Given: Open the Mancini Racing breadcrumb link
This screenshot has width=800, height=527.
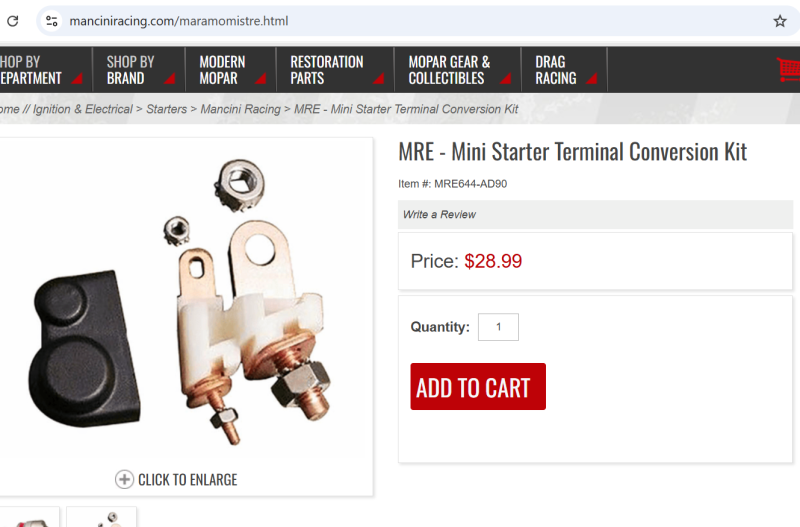Looking at the screenshot, I should pyautogui.click(x=240, y=109).
